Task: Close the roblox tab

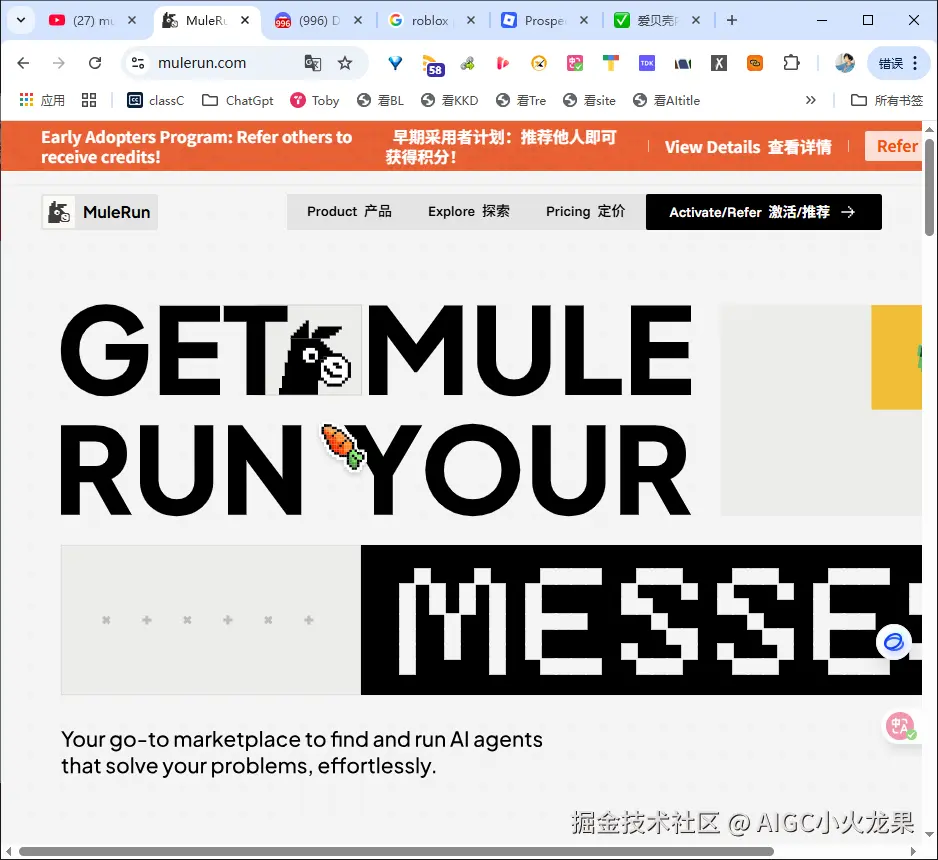Action: point(471,20)
